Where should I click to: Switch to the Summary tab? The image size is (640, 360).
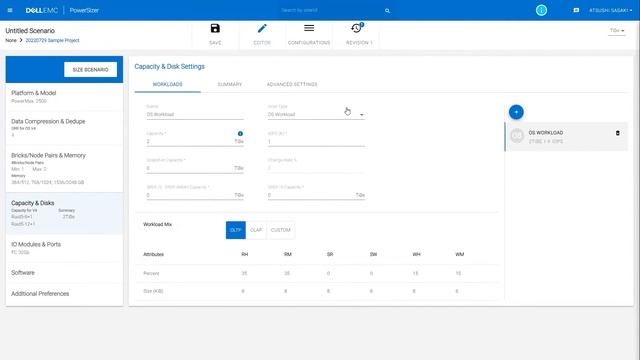[229, 84]
